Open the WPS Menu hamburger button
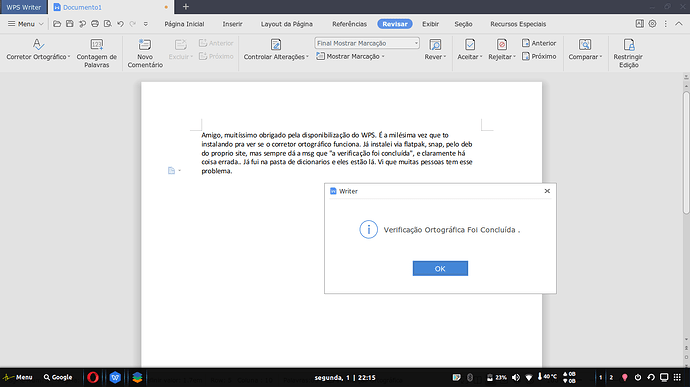690x387 pixels. click(x=25, y=24)
